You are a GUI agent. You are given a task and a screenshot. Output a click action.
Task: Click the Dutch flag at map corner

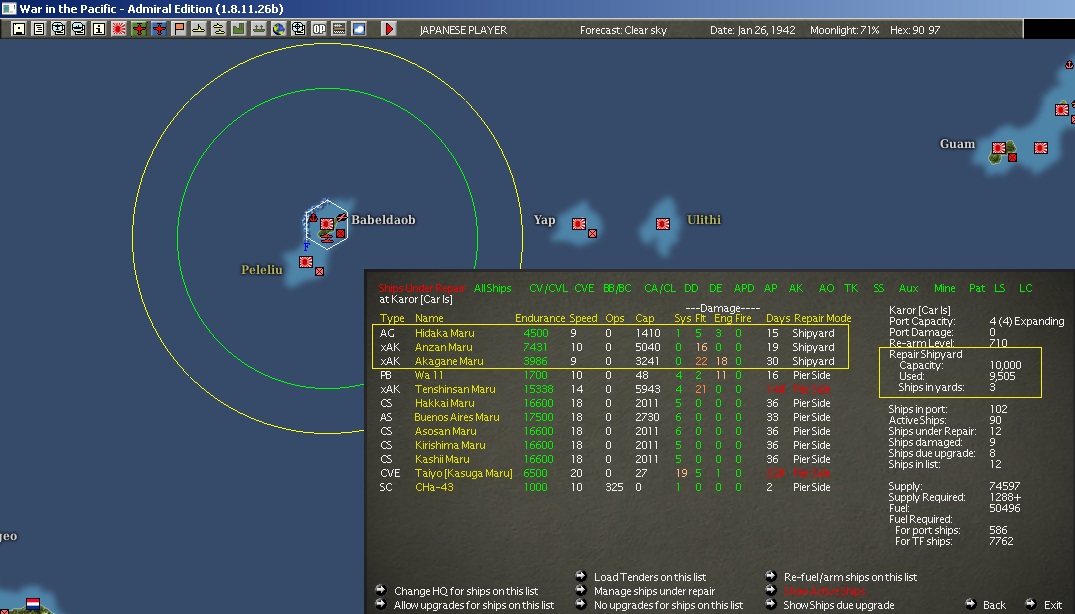point(33,604)
